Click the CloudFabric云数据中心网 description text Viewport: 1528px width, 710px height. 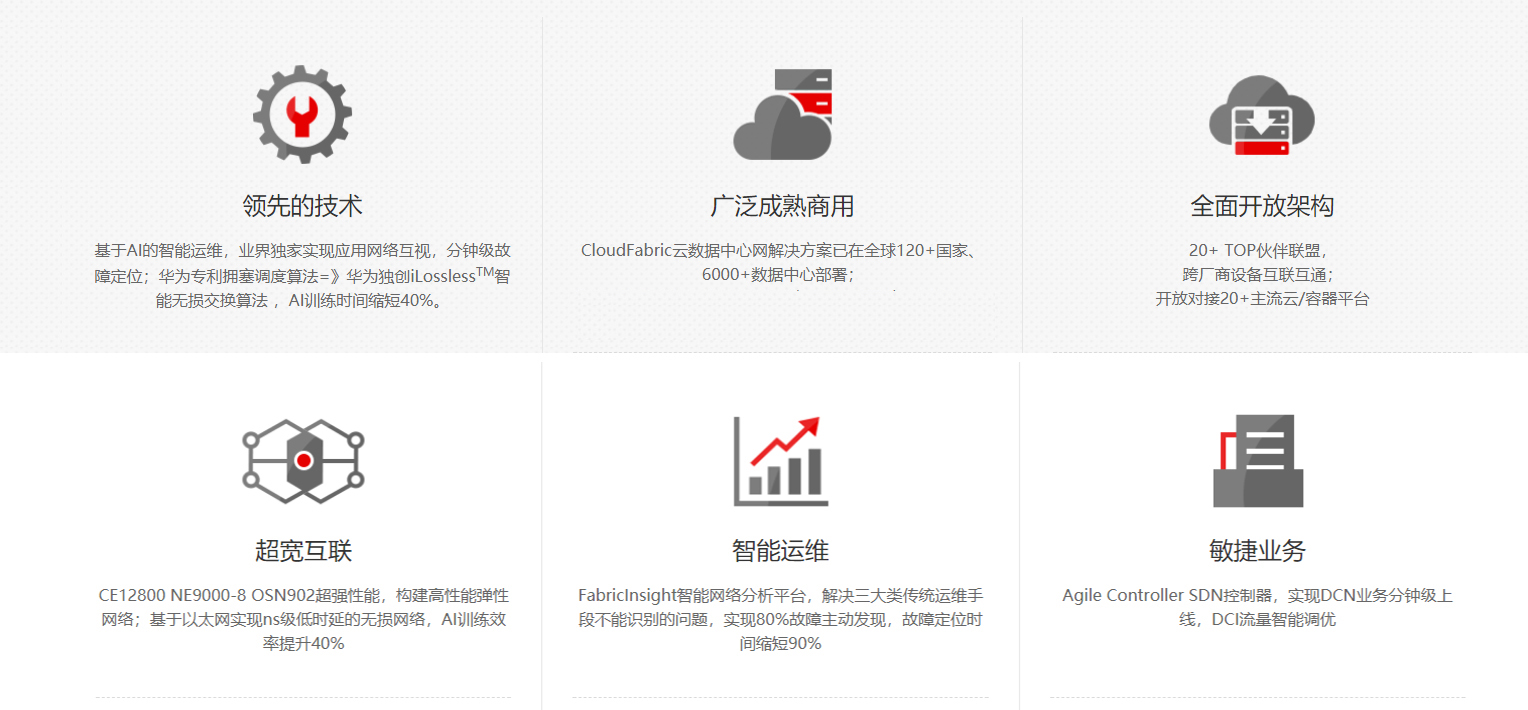click(x=781, y=262)
